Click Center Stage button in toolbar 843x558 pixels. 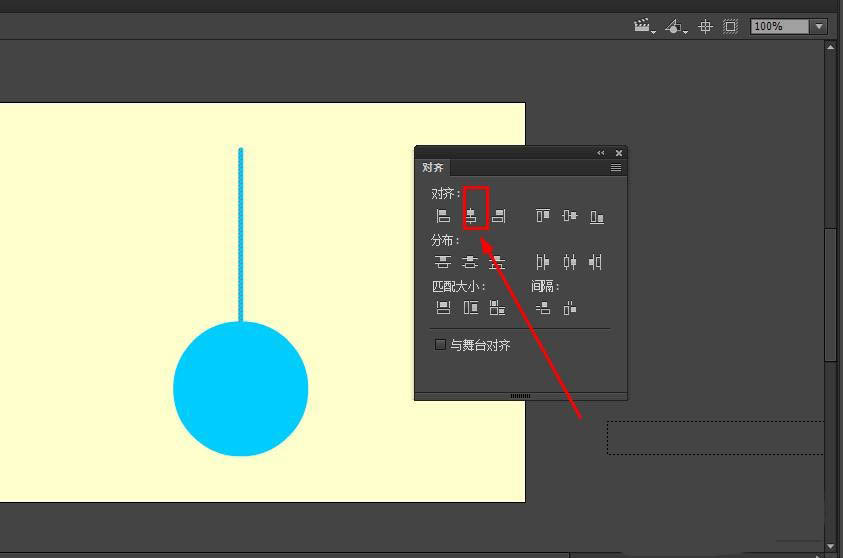(705, 26)
